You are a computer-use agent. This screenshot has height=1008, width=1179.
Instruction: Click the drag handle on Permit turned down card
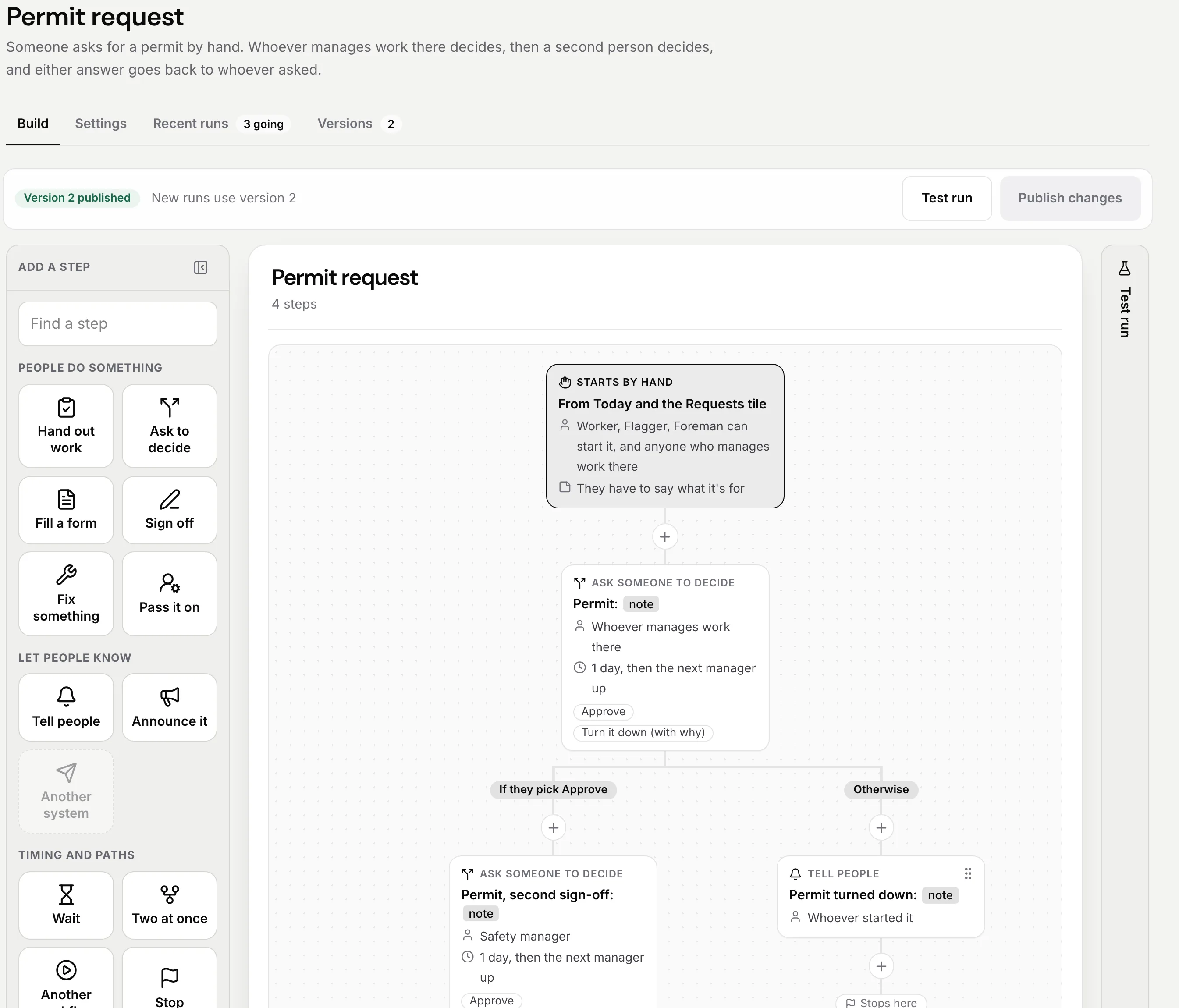[x=968, y=873]
